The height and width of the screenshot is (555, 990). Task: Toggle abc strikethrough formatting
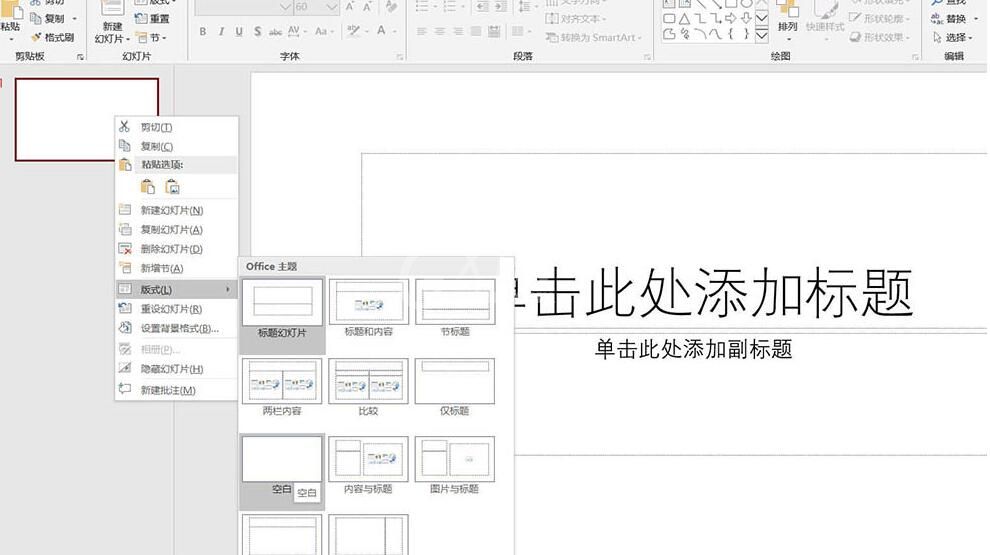coord(275,31)
